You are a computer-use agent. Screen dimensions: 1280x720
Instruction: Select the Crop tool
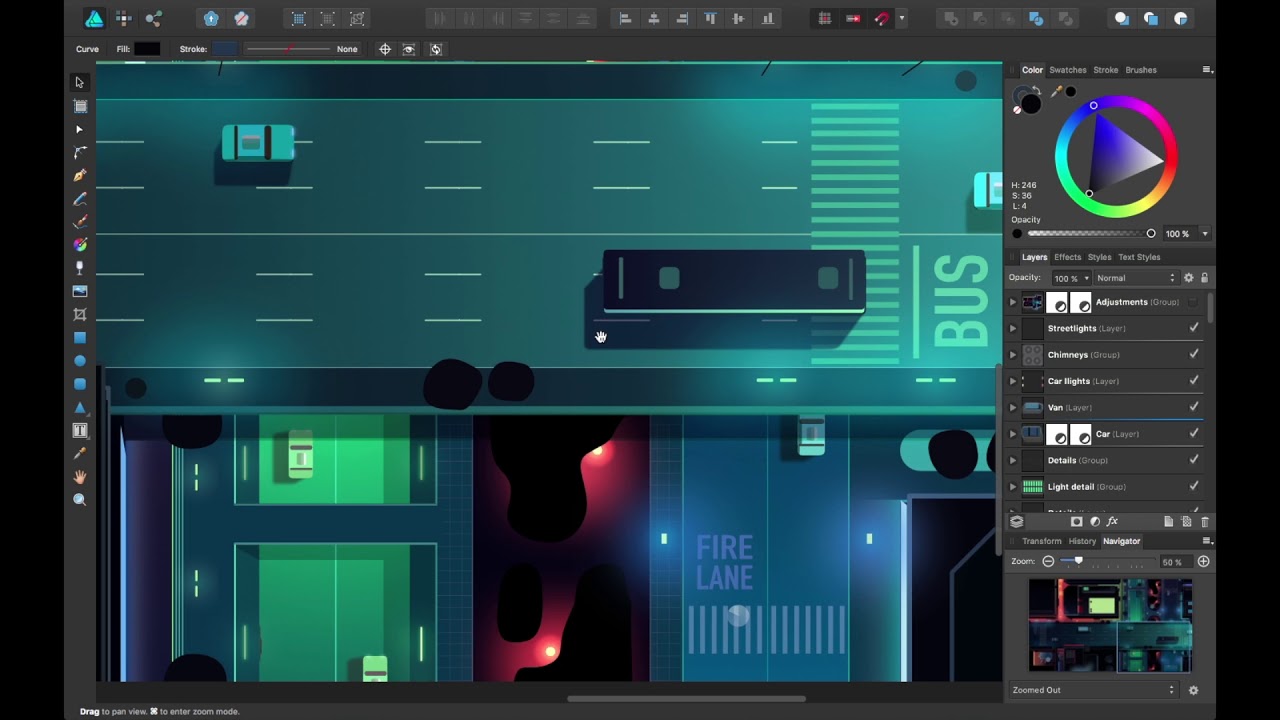[80, 314]
